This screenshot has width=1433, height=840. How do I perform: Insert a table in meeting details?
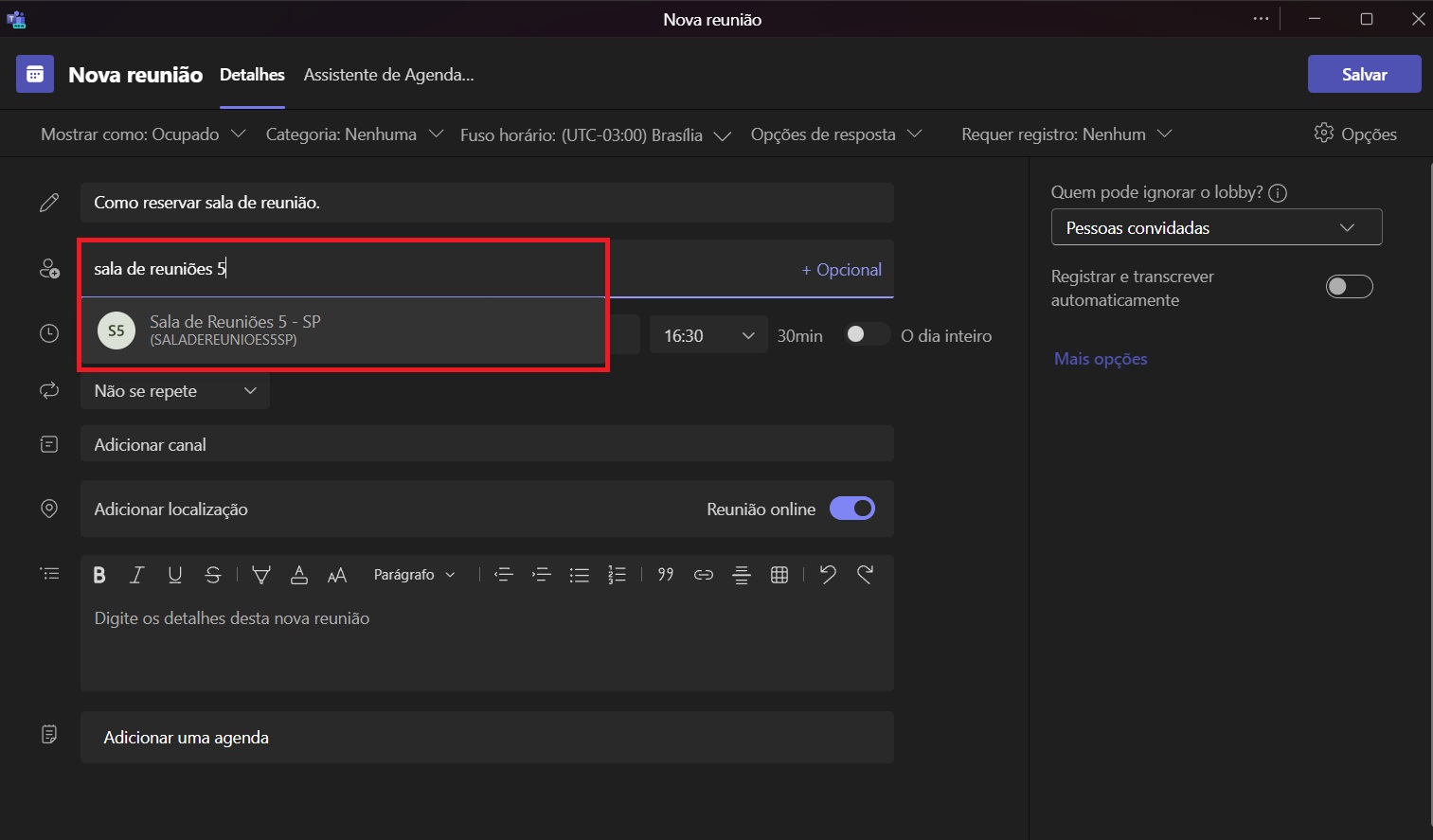[x=779, y=575]
